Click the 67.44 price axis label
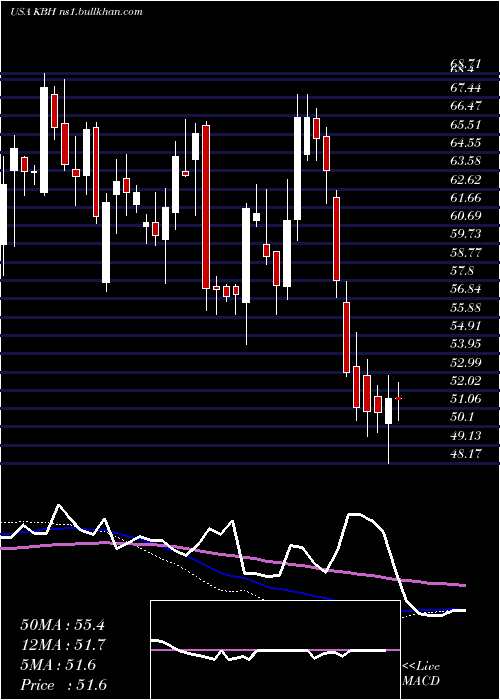This screenshot has height=700, width=500. coord(465,88)
